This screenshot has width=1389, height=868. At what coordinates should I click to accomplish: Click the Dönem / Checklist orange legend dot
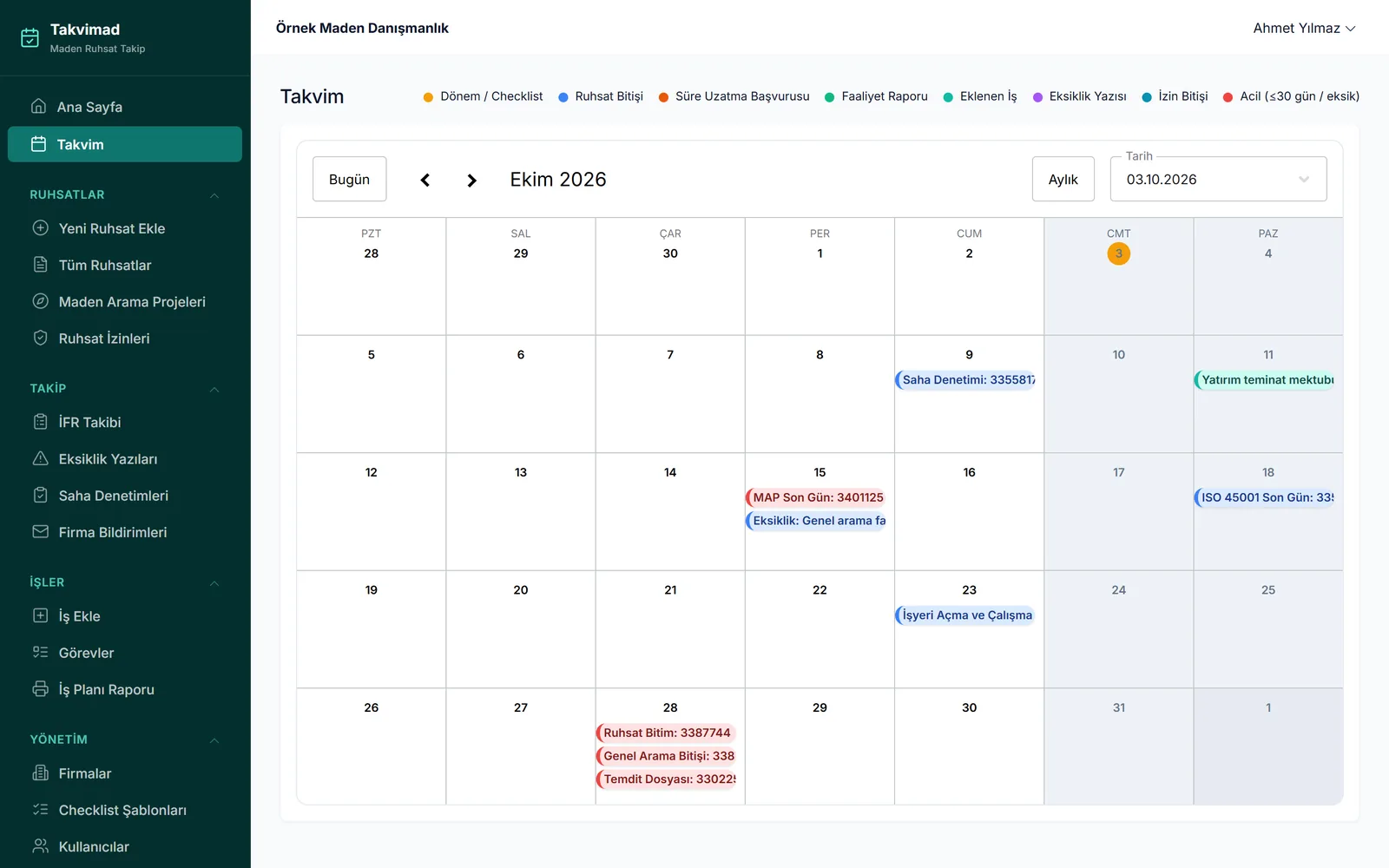pyautogui.click(x=428, y=97)
